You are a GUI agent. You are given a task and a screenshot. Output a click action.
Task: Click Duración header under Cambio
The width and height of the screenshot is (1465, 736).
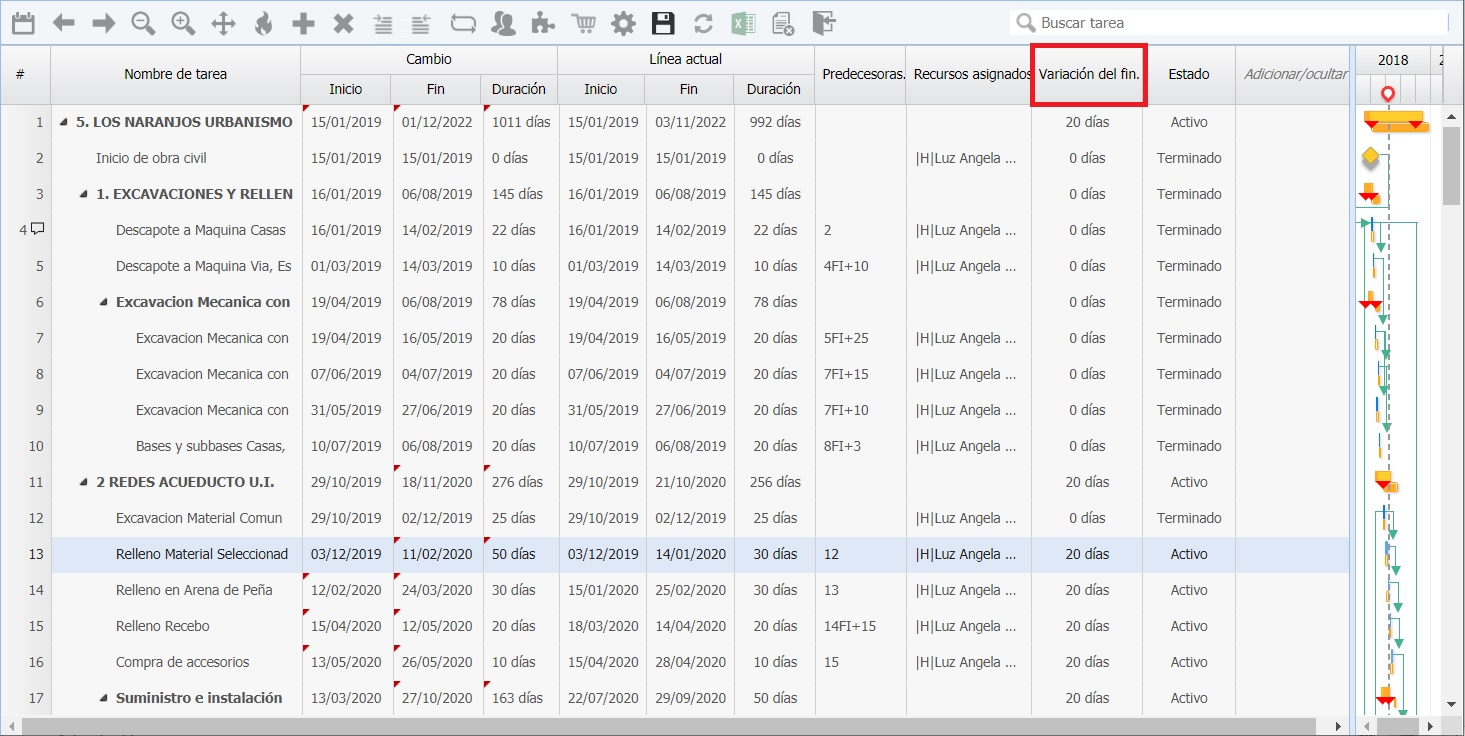518,89
